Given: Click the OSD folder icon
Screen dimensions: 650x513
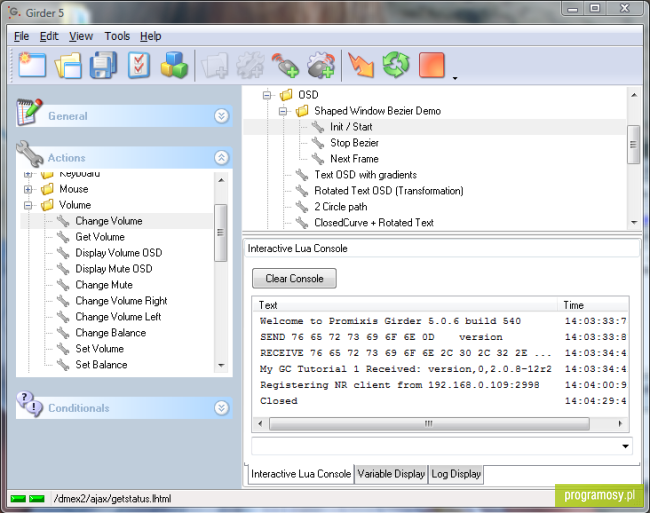Looking at the screenshot, I should 286,95.
